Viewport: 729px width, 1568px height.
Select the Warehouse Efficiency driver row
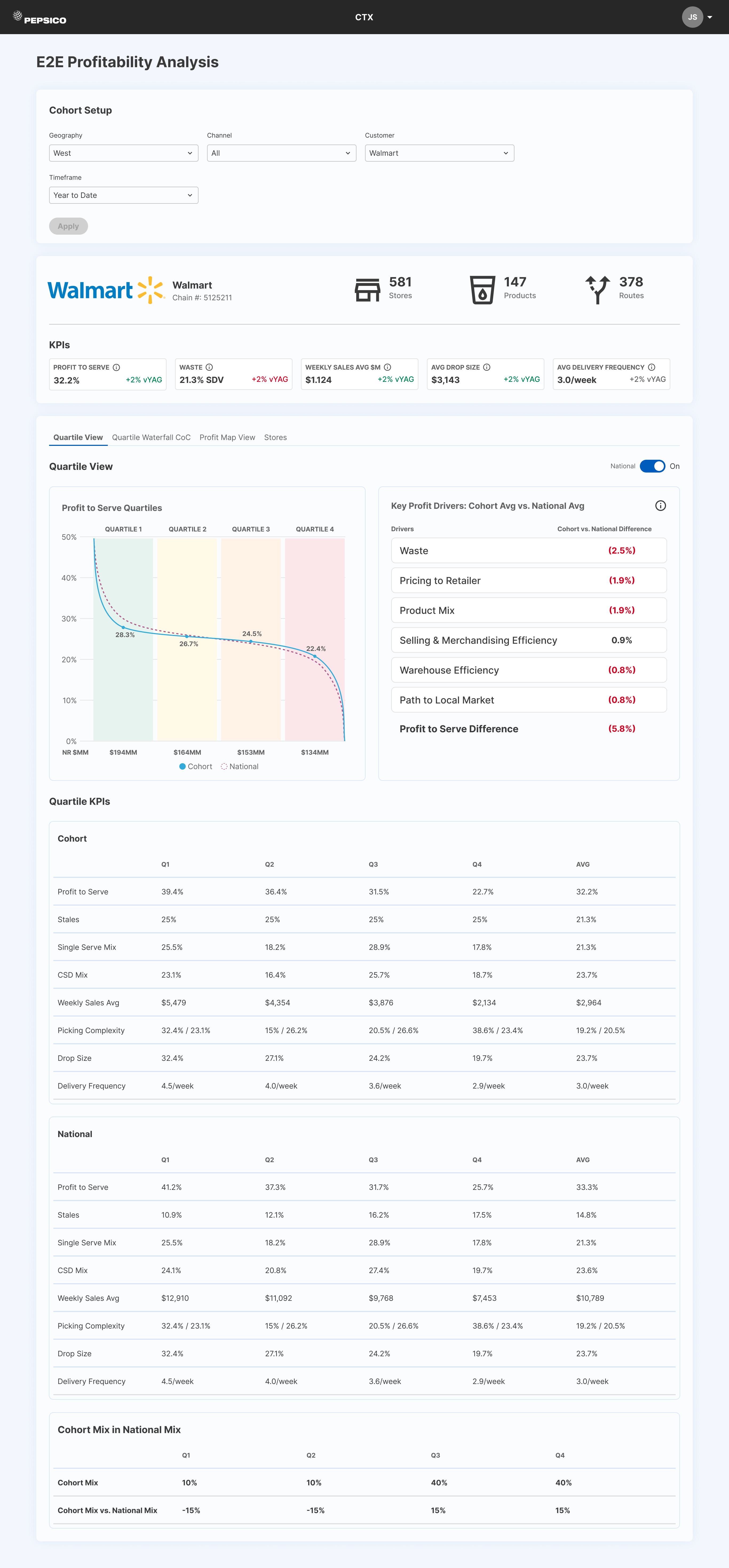pos(529,670)
